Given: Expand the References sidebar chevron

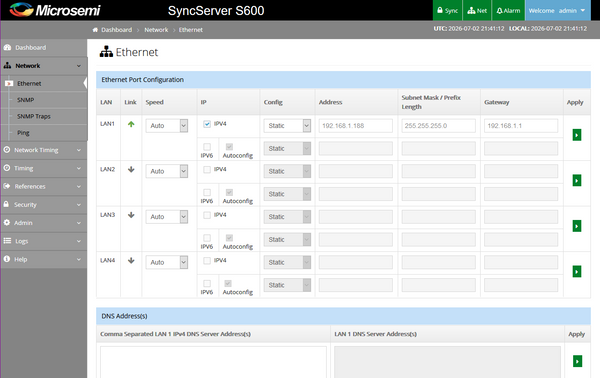Looking at the screenshot, I should point(79,186).
